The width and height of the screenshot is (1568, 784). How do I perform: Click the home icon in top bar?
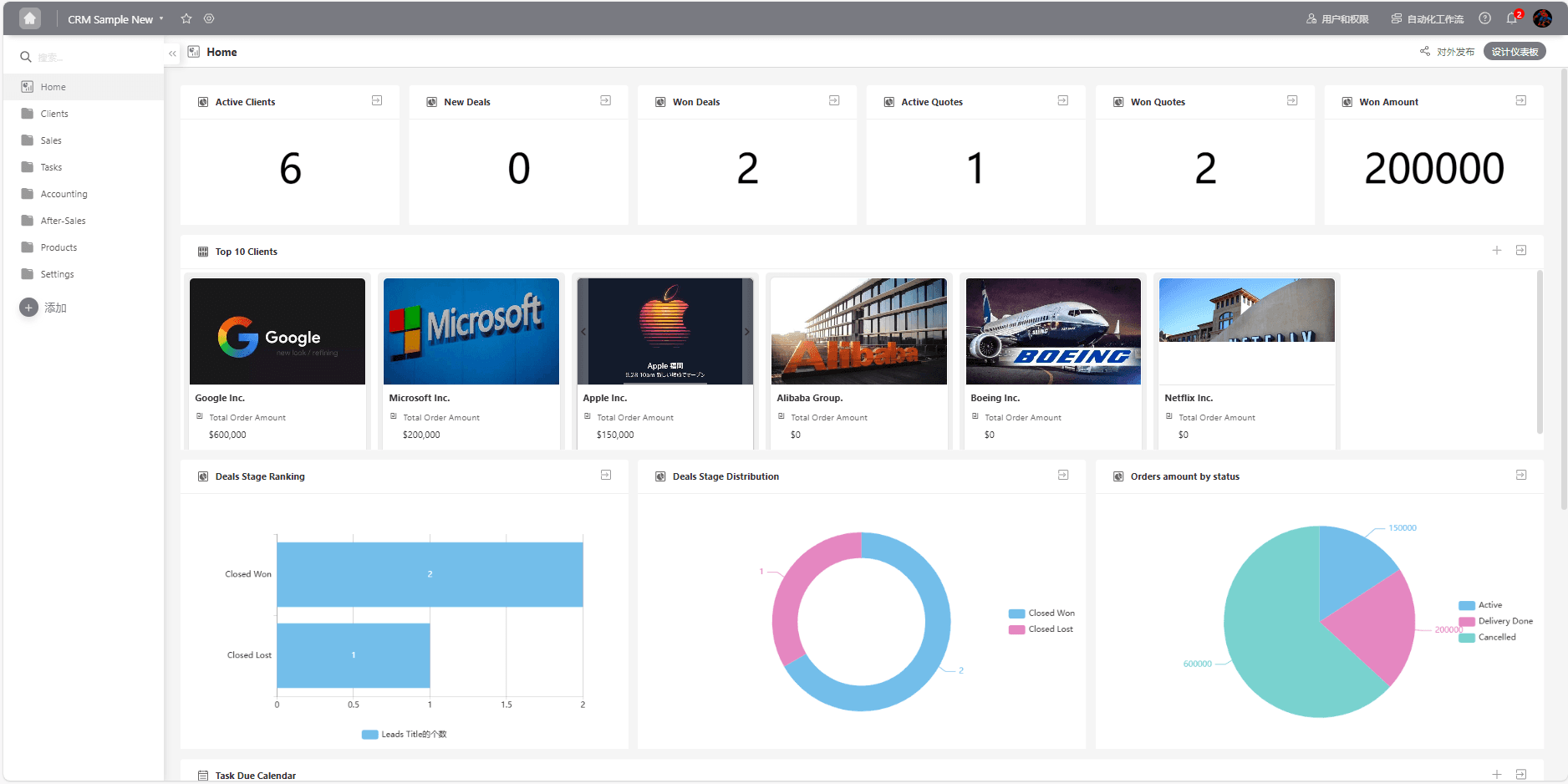[x=30, y=18]
